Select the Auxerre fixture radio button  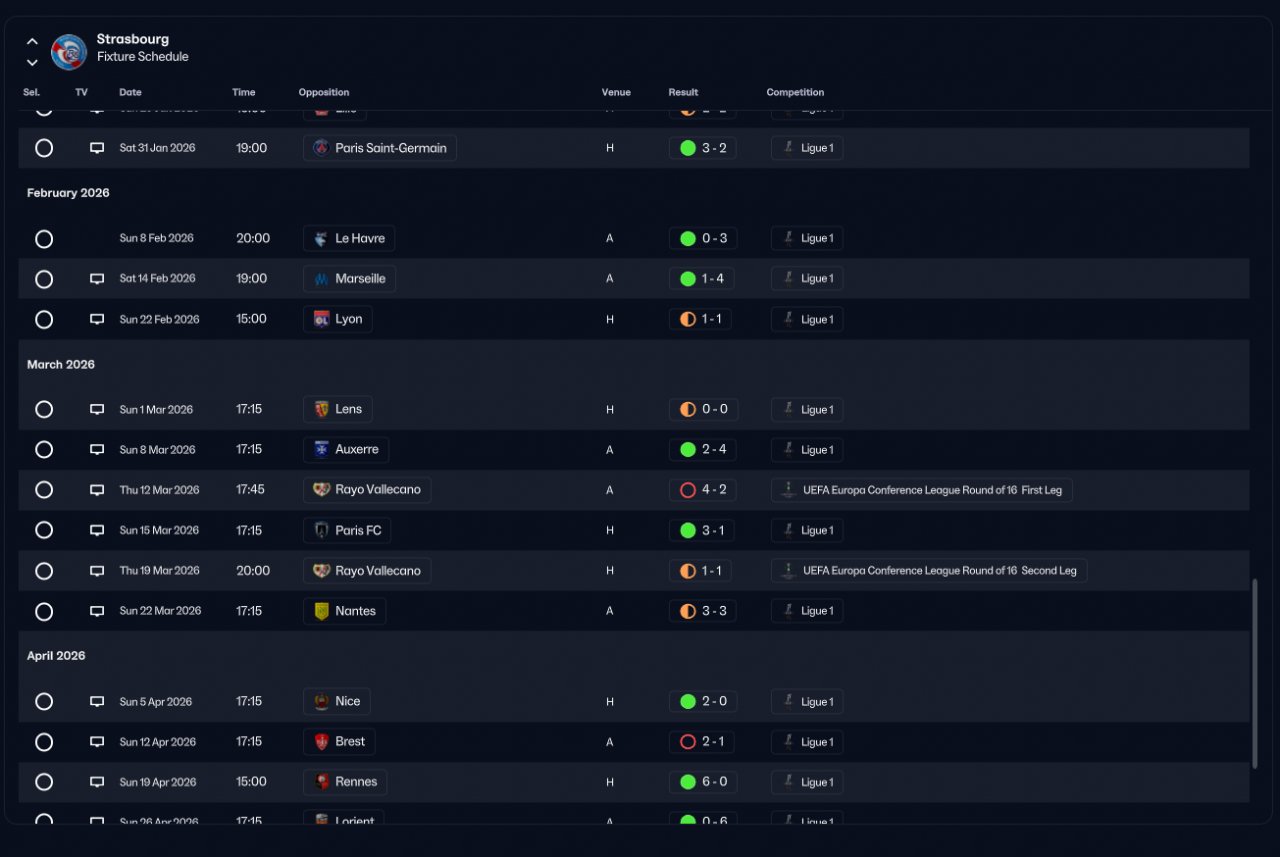click(x=44, y=450)
